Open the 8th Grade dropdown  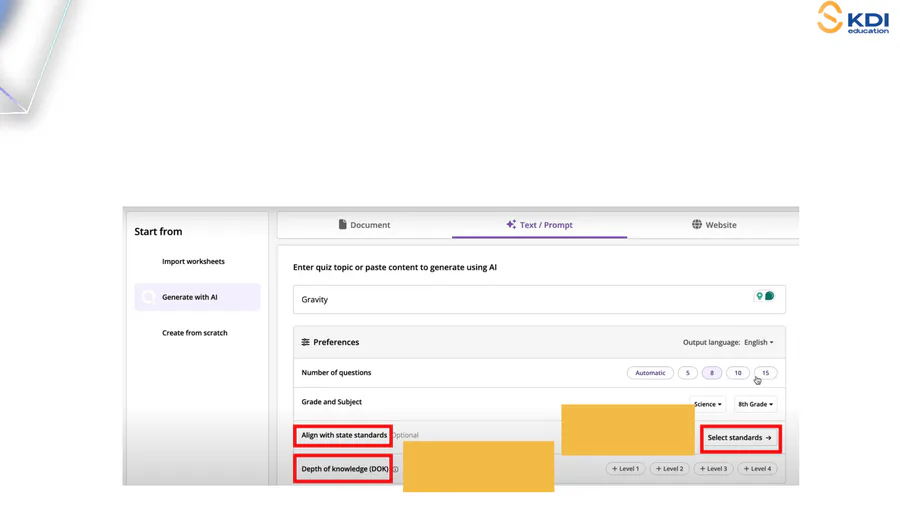tap(755, 404)
